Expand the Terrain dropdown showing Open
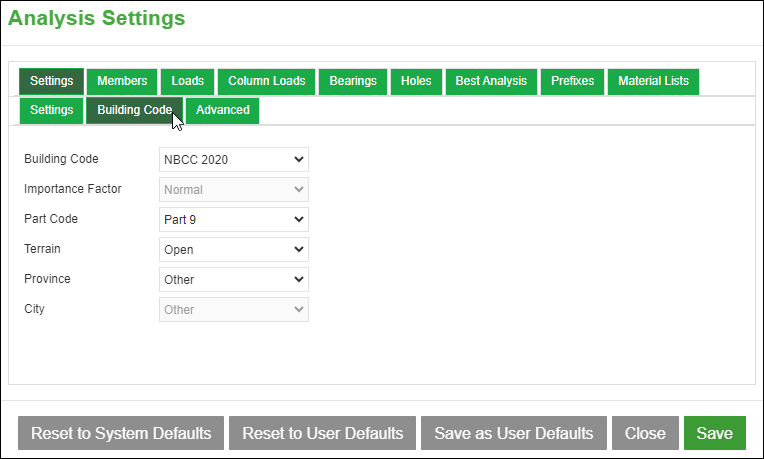764x459 pixels. point(234,250)
